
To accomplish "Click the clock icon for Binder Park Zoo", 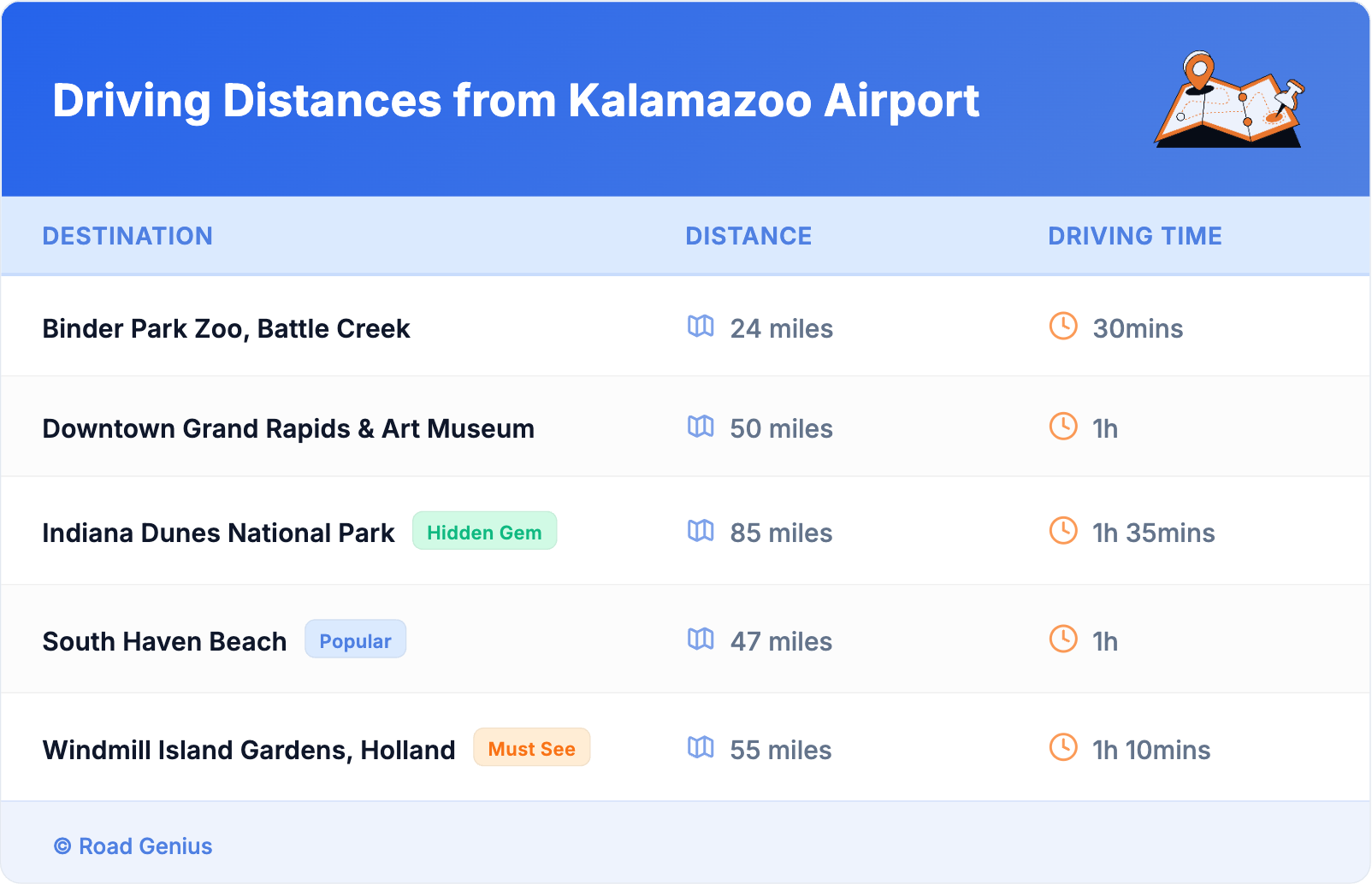I will tap(1062, 327).
